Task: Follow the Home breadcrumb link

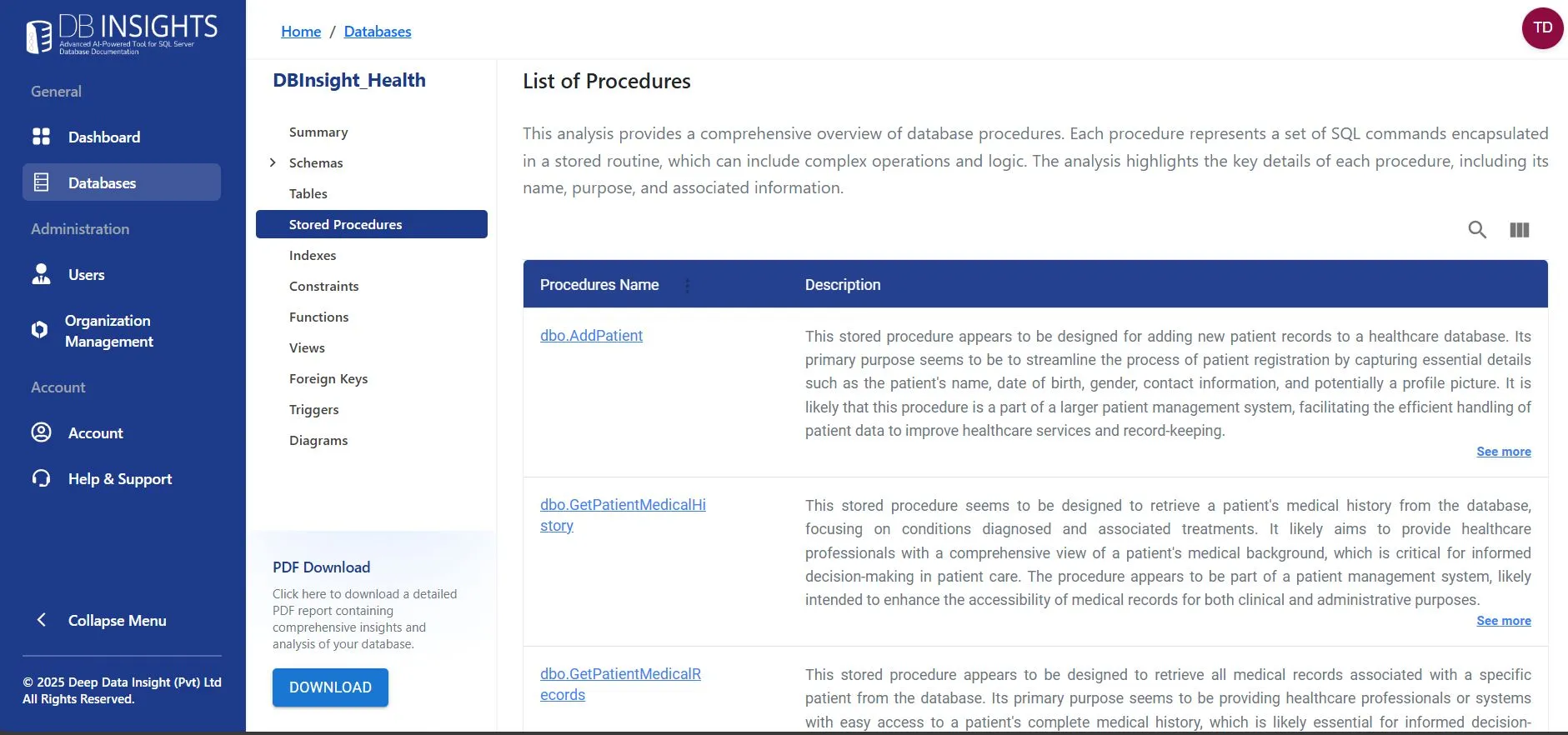Action: point(301,32)
